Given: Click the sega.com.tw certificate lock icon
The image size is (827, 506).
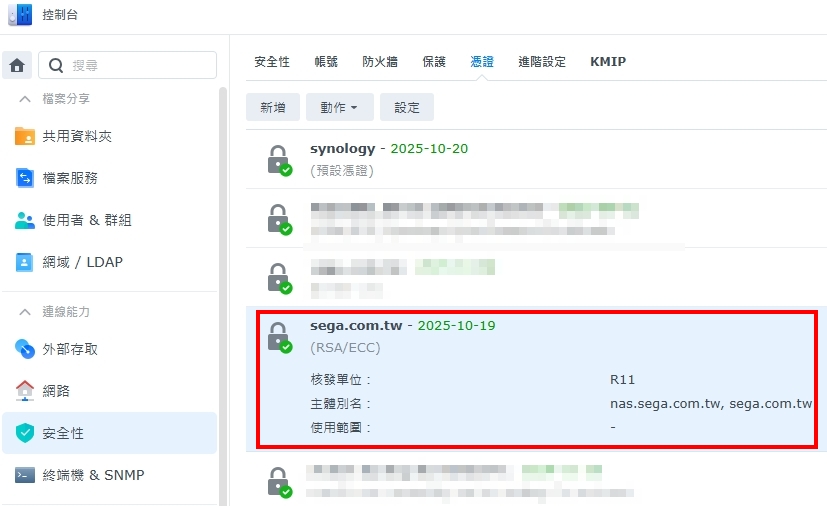Looking at the screenshot, I should 280,338.
